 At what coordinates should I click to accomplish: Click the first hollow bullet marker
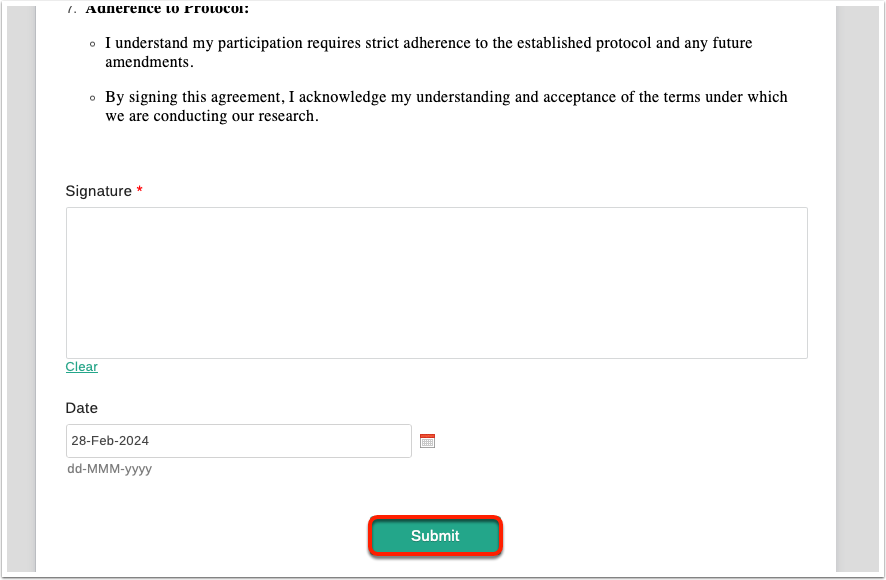pos(92,44)
